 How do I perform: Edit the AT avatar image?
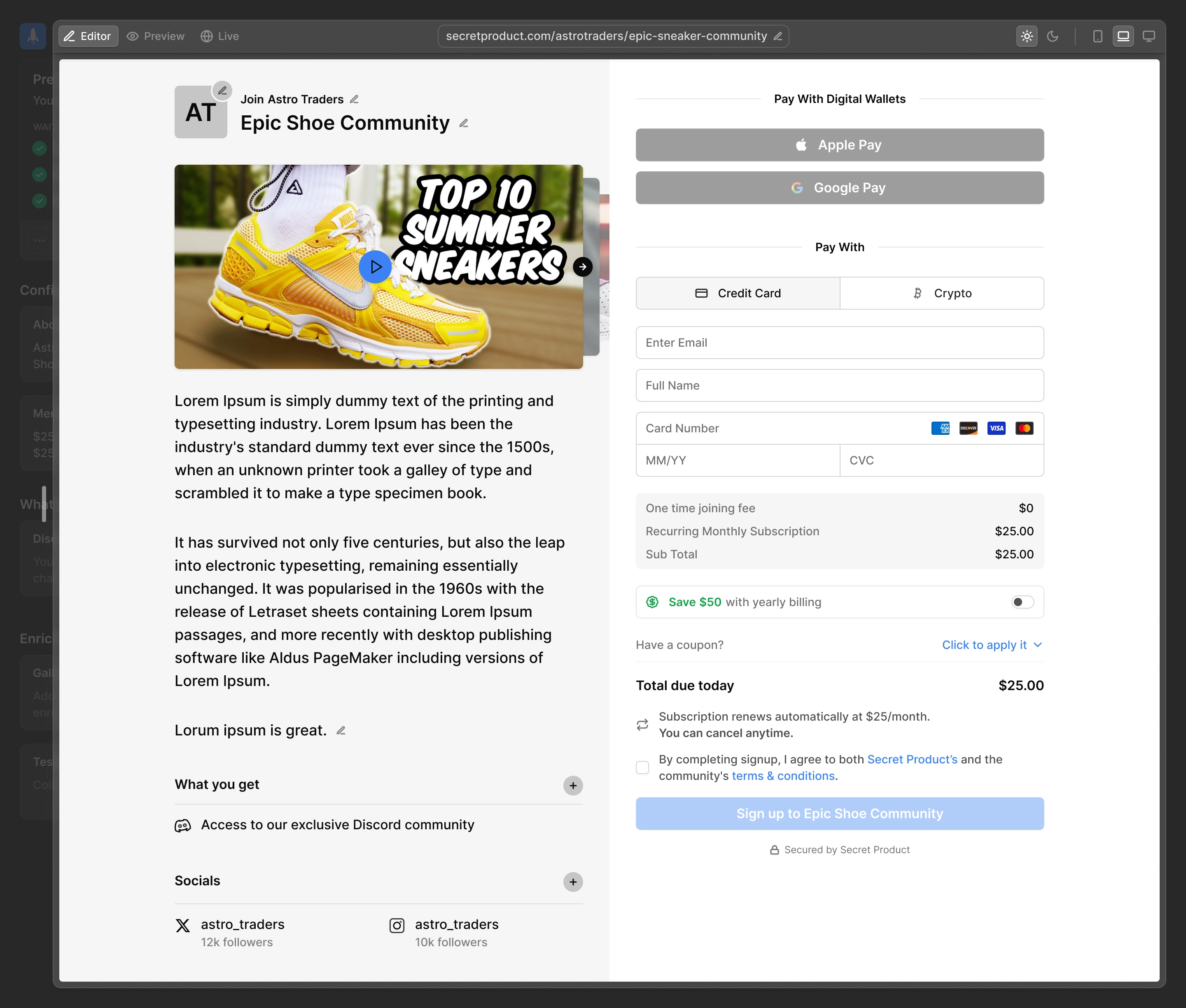pos(222,90)
